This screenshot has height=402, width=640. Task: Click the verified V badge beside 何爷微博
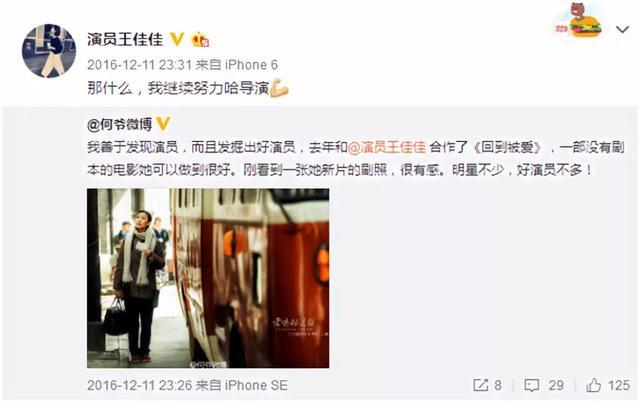[x=163, y=124]
